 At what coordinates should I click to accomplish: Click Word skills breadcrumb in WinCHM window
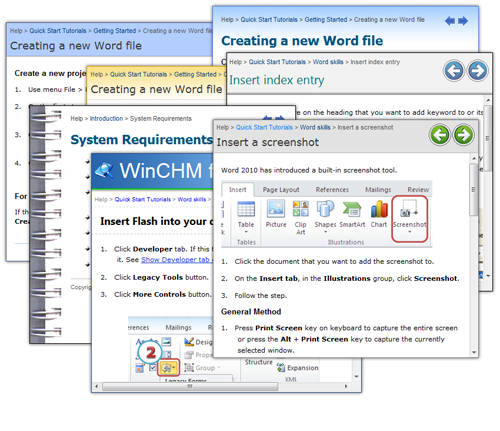[192, 199]
